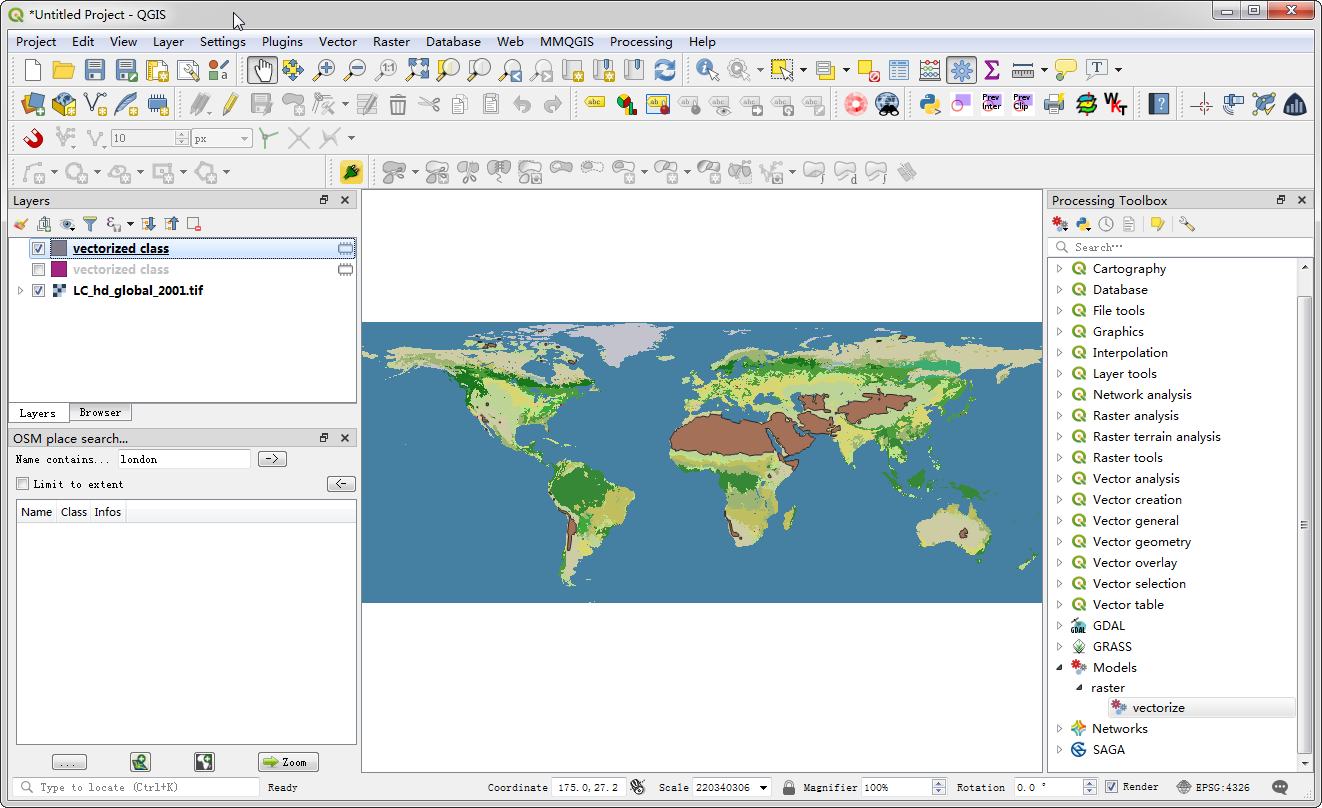Screen dimensions: 1322x808
Task: Expand the Raster analysis group
Action: pos(1060,416)
